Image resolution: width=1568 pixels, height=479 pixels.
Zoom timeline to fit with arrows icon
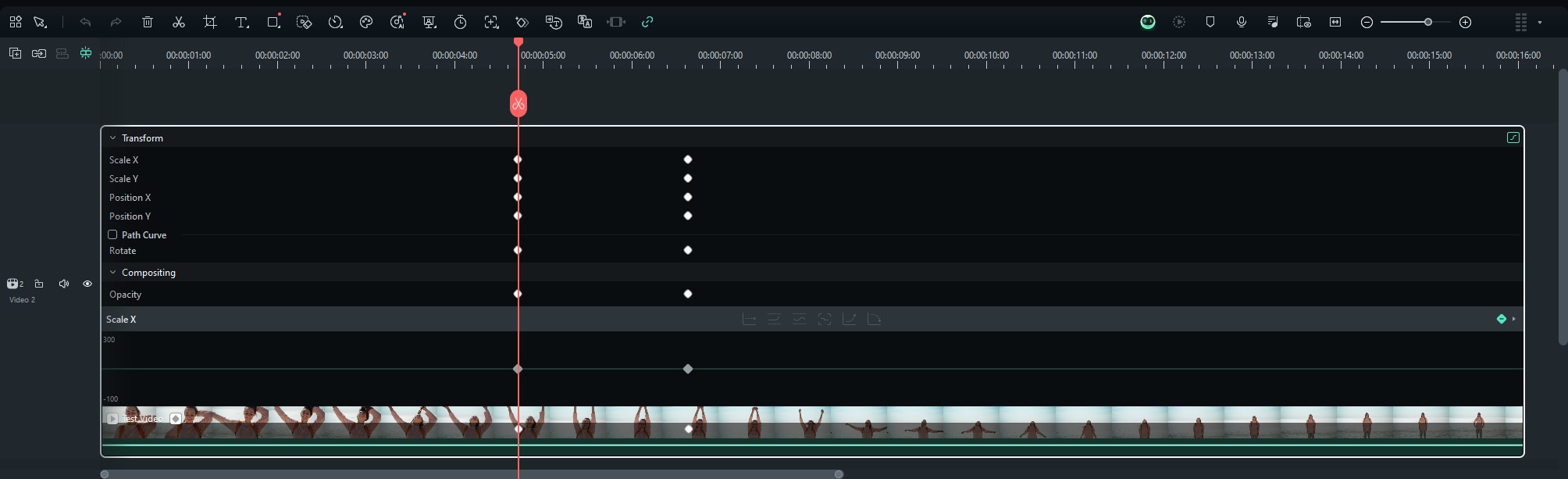[x=1335, y=22]
